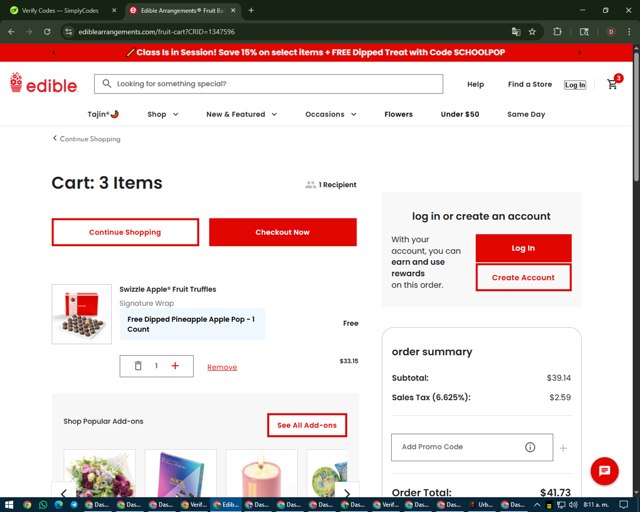Open a new browser tab

[x=251, y=10]
